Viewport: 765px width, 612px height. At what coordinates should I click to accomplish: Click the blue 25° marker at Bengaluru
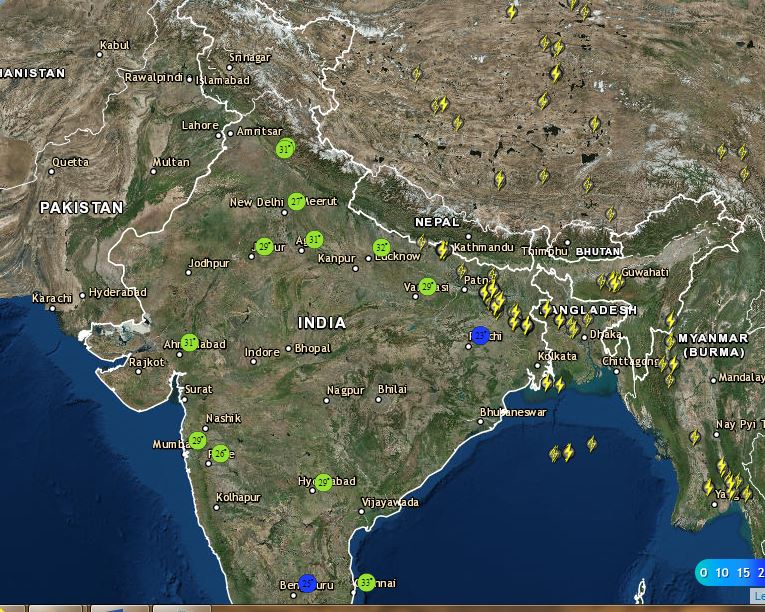[307, 583]
